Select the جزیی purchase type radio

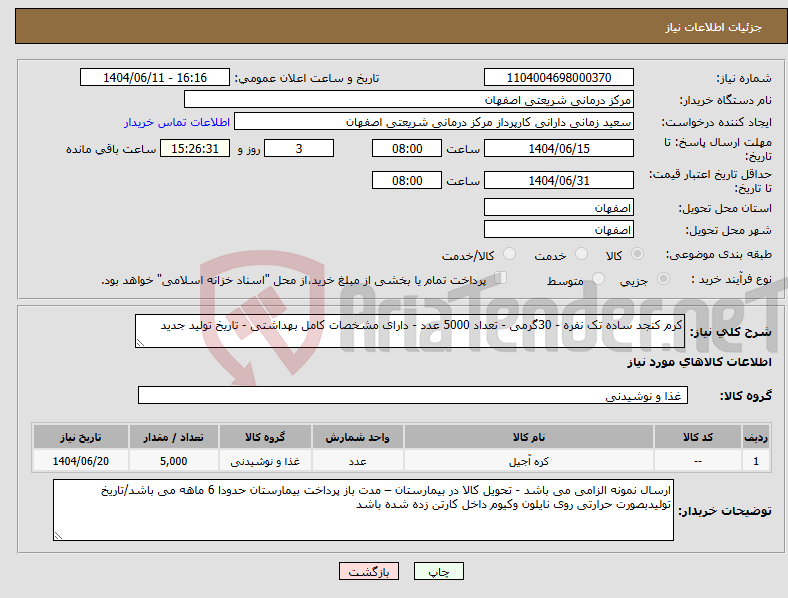tap(663, 279)
